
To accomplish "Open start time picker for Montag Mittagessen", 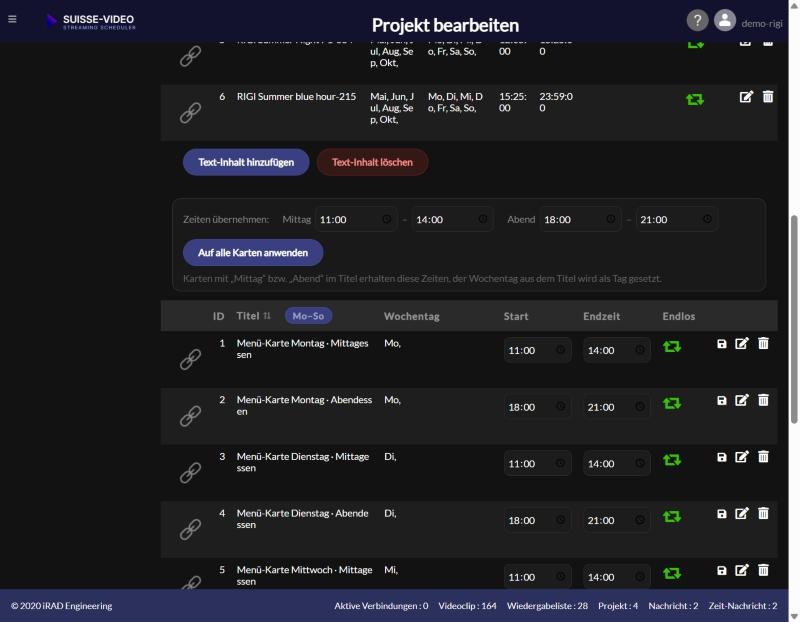I will [560, 350].
